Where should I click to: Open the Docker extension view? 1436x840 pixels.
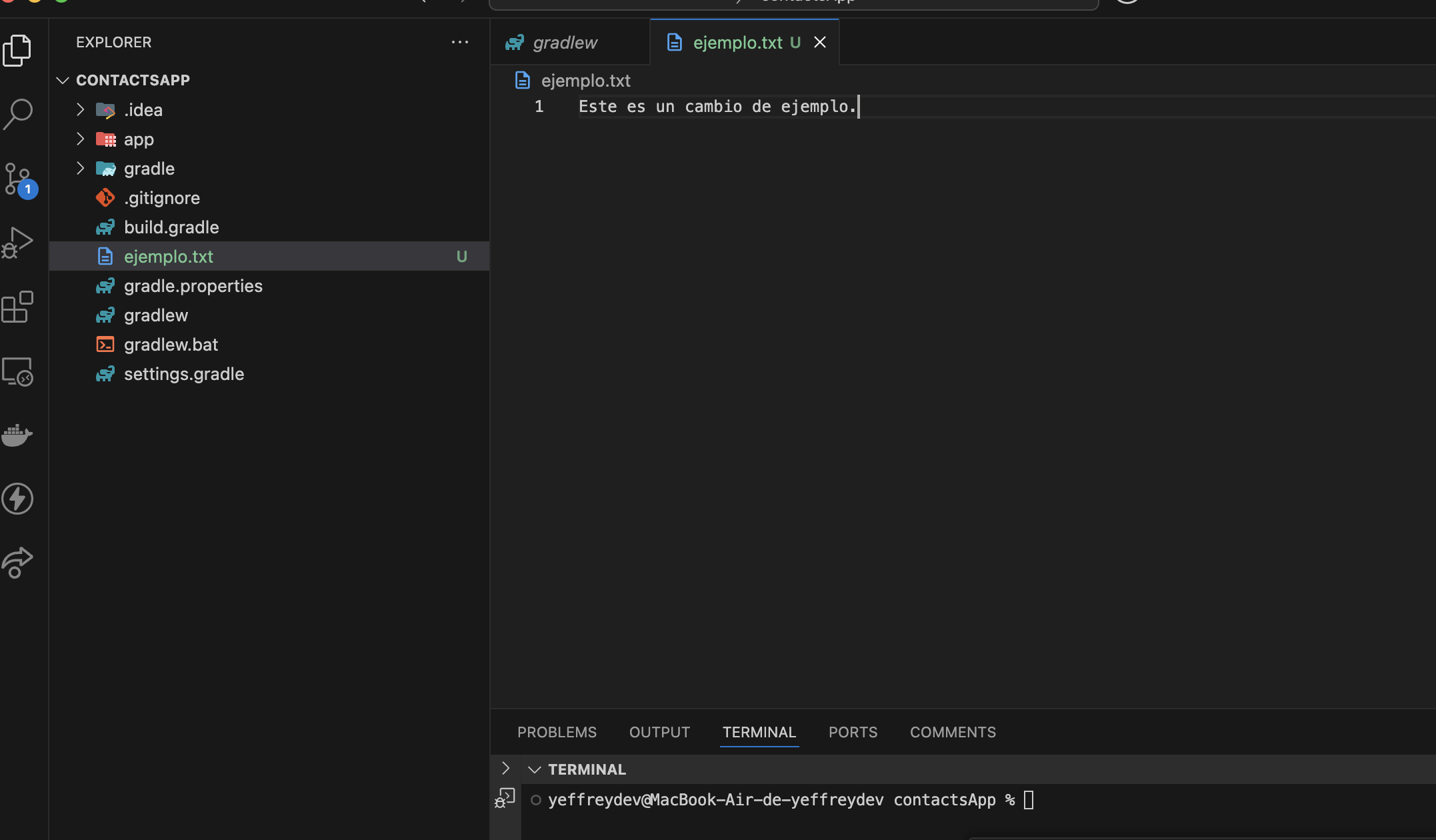point(18,435)
